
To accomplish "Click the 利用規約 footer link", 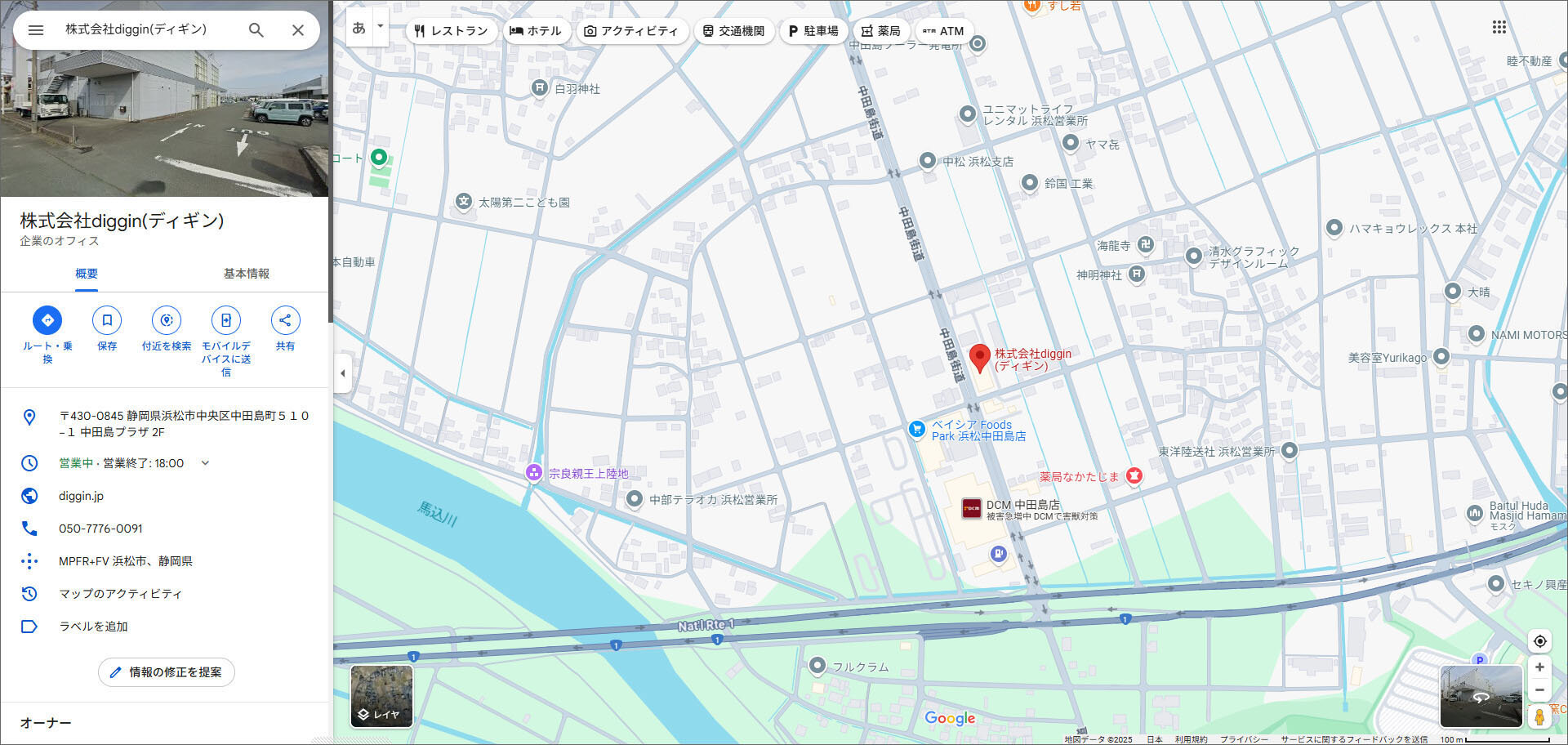I will point(1191,739).
